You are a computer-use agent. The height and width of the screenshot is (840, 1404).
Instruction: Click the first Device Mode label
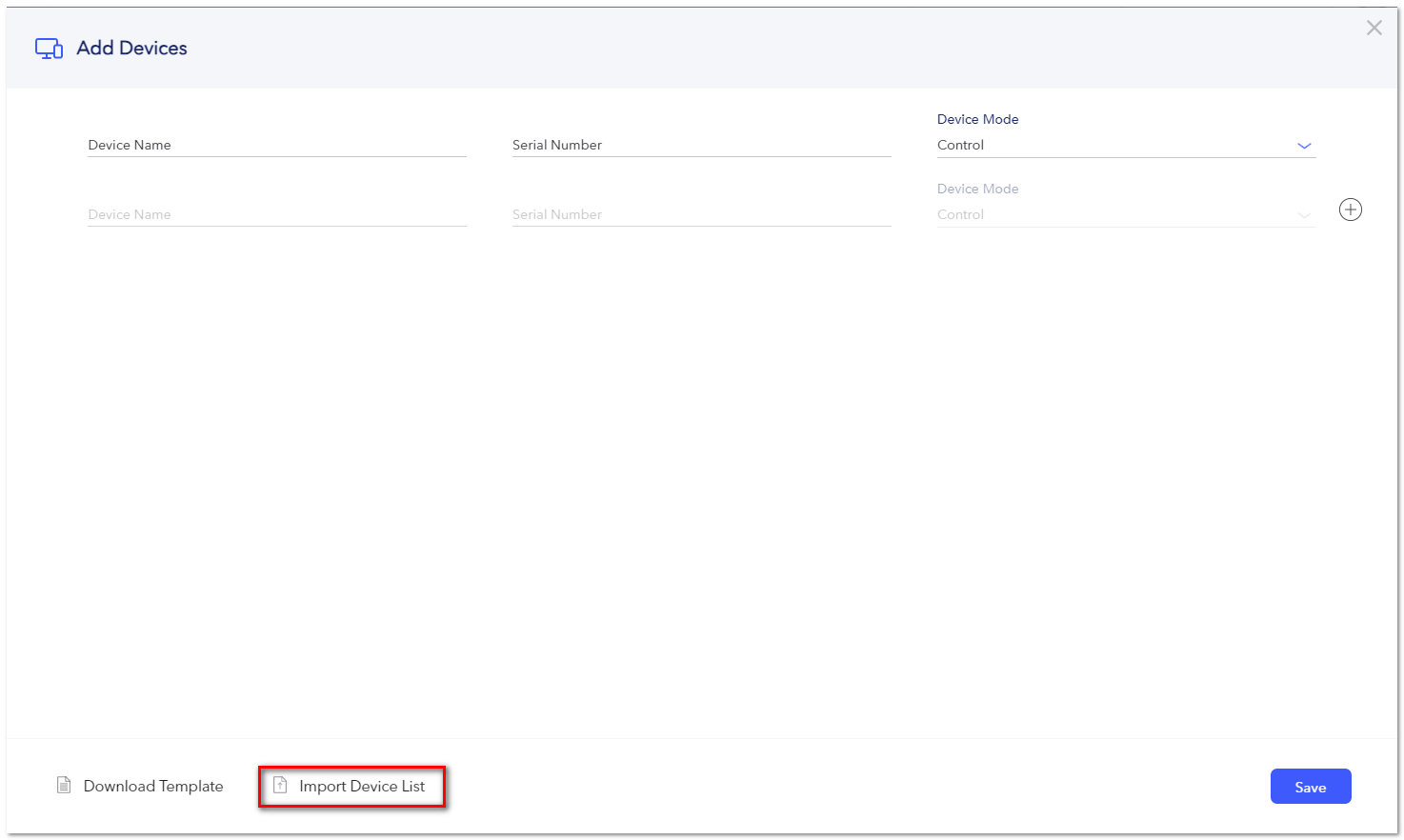pos(977,119)
